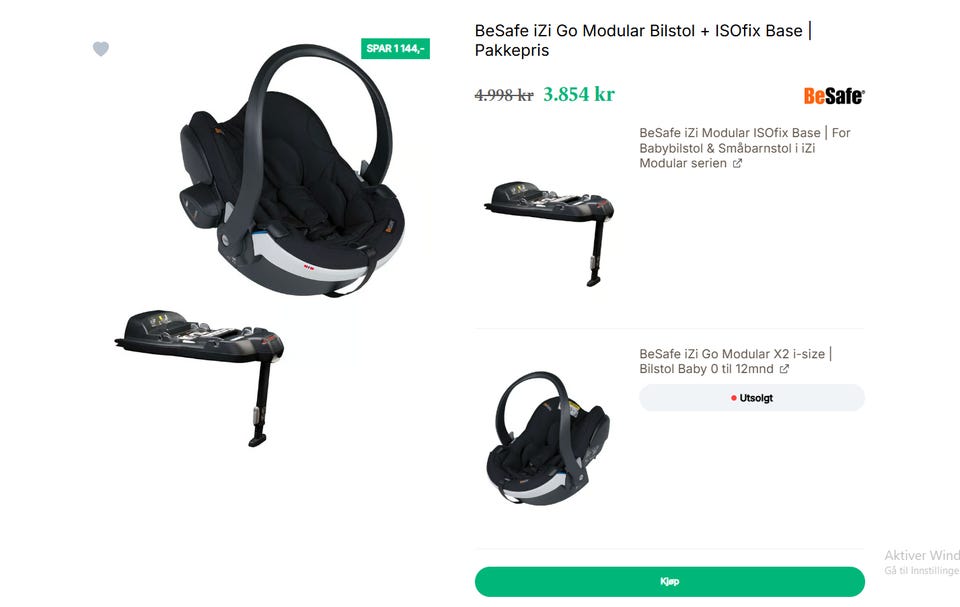Click the green SPAR 1 144,- badge

point(395,48)
